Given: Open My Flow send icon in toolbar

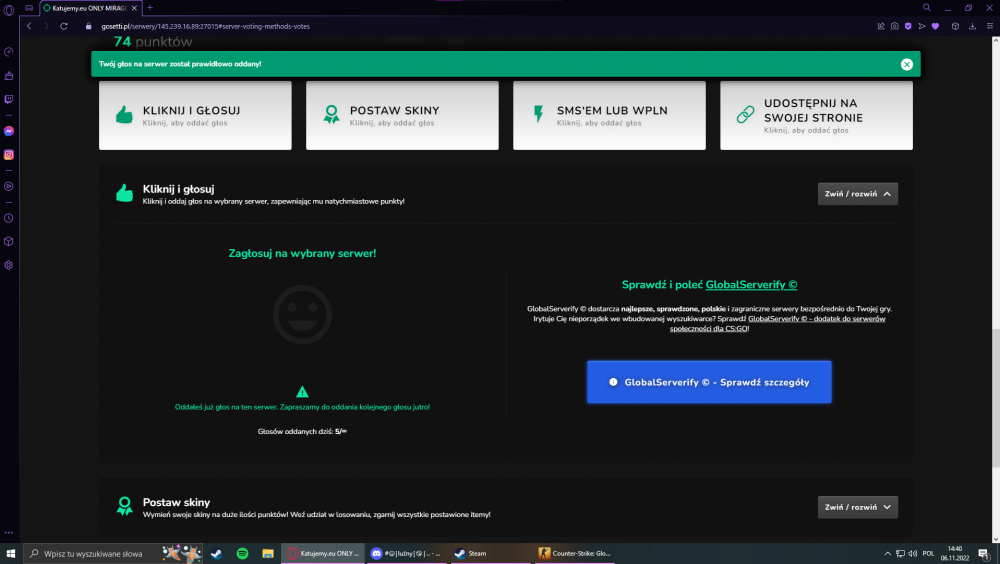Looking at the screenshot, I should tap(922, 26).
